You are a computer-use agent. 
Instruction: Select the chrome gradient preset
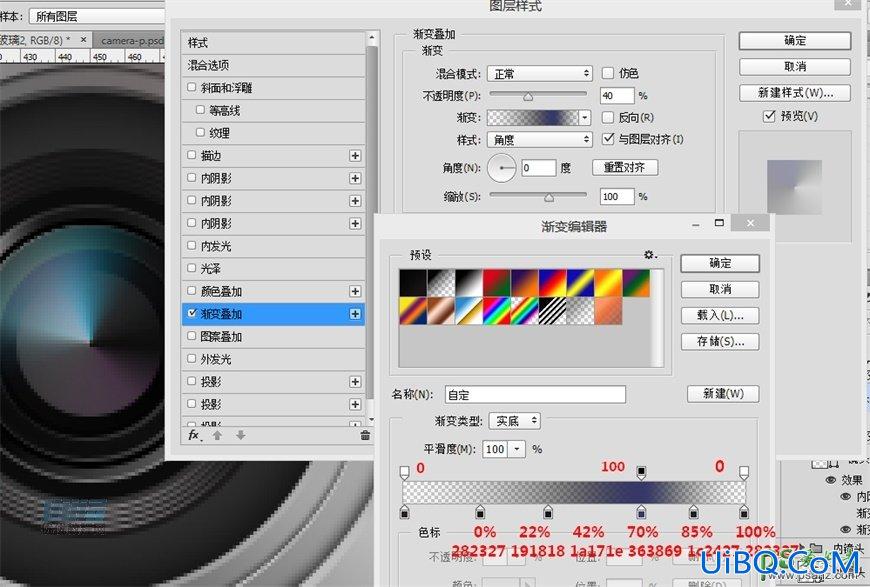tap(469, 311)
